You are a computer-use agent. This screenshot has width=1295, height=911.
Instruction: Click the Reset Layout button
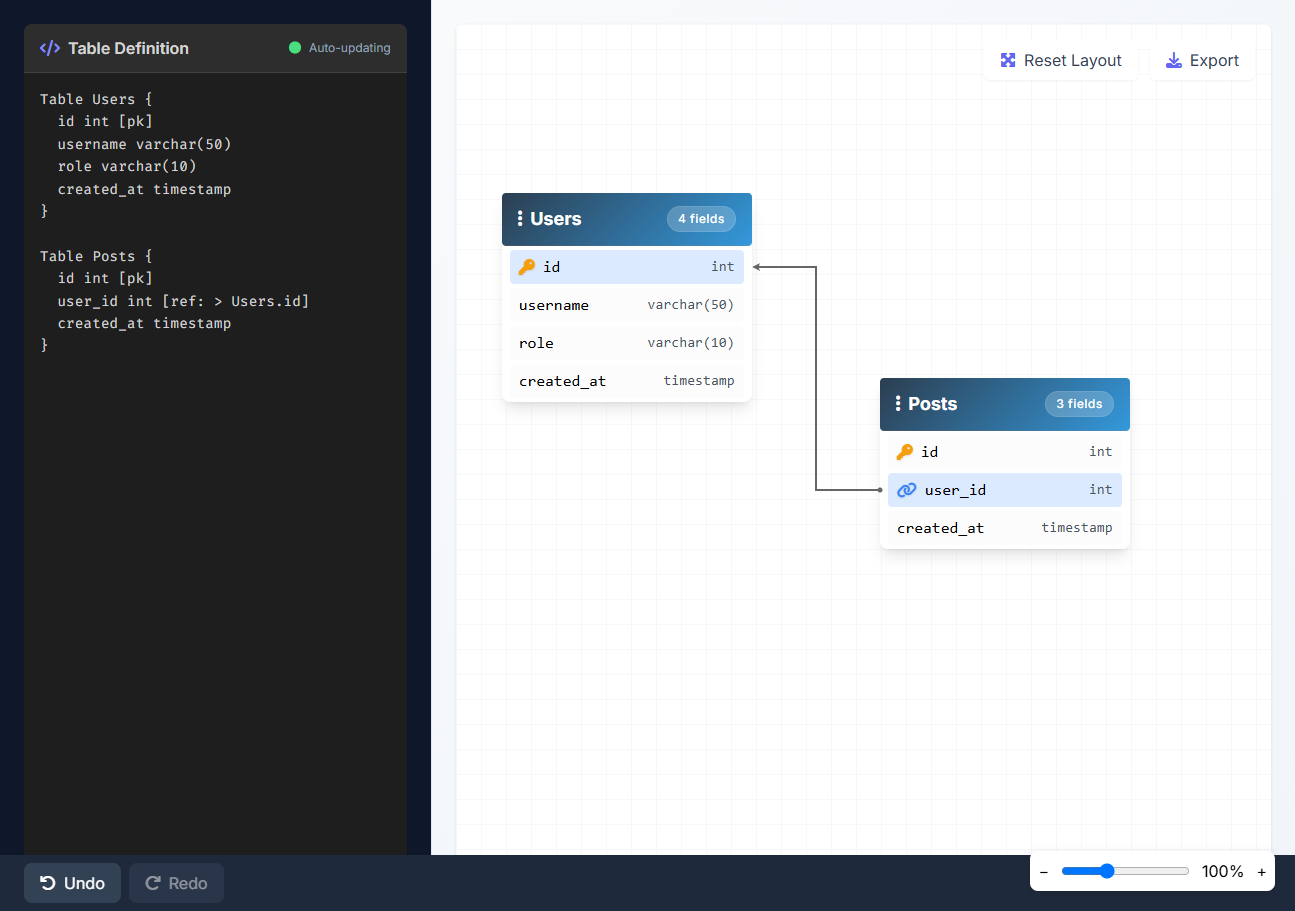coord(1061,60)
